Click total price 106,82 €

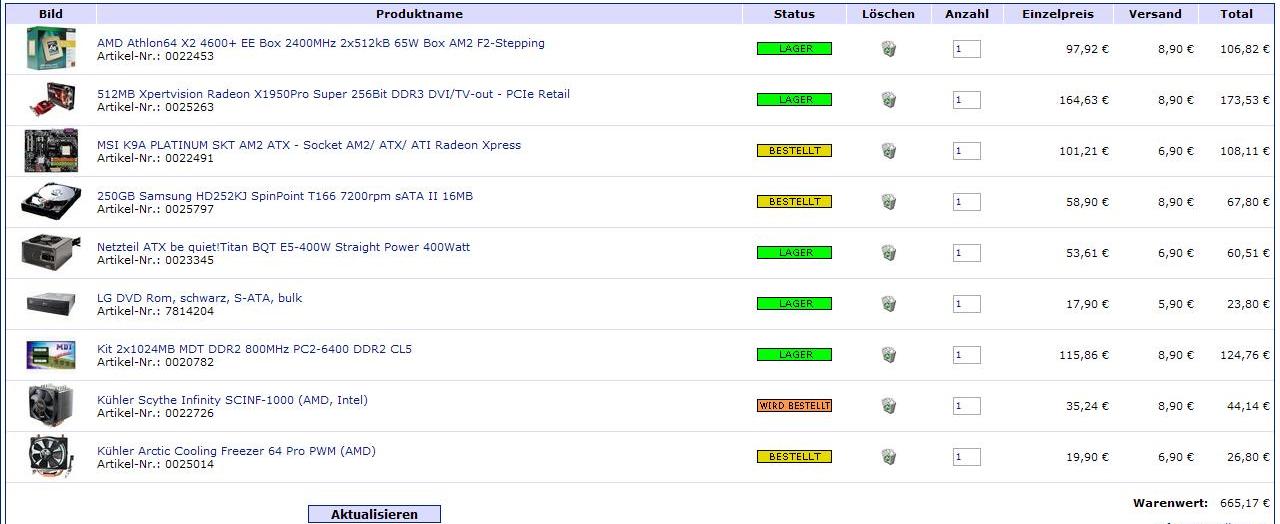tap(1245, 49)
